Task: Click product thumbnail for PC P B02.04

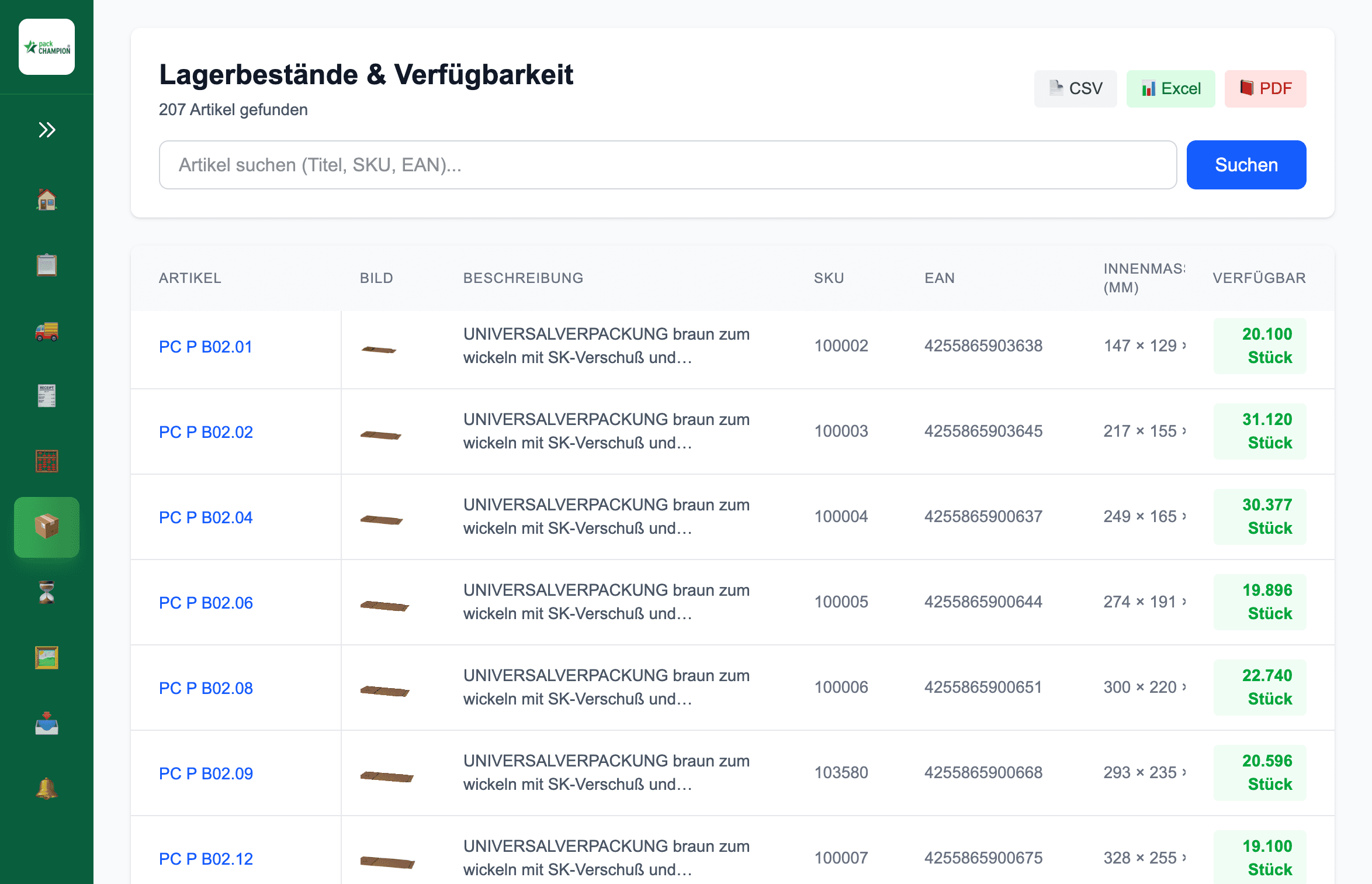Action: point(382,520)
